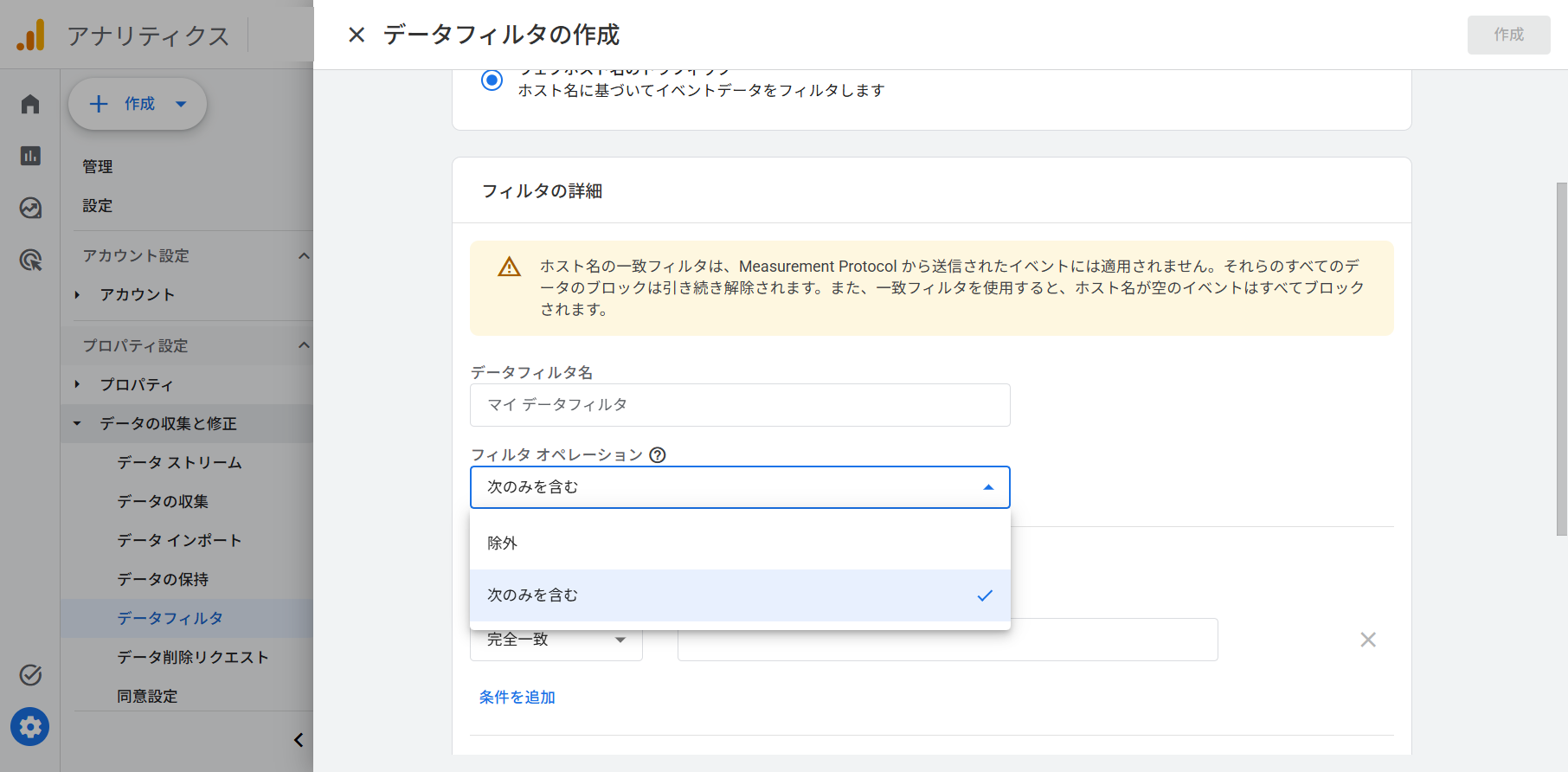The width and height of the screenshot is (1568, 772).
Task: Open the 作成 dropdown button in sidebar
Action: coord(138,104)
